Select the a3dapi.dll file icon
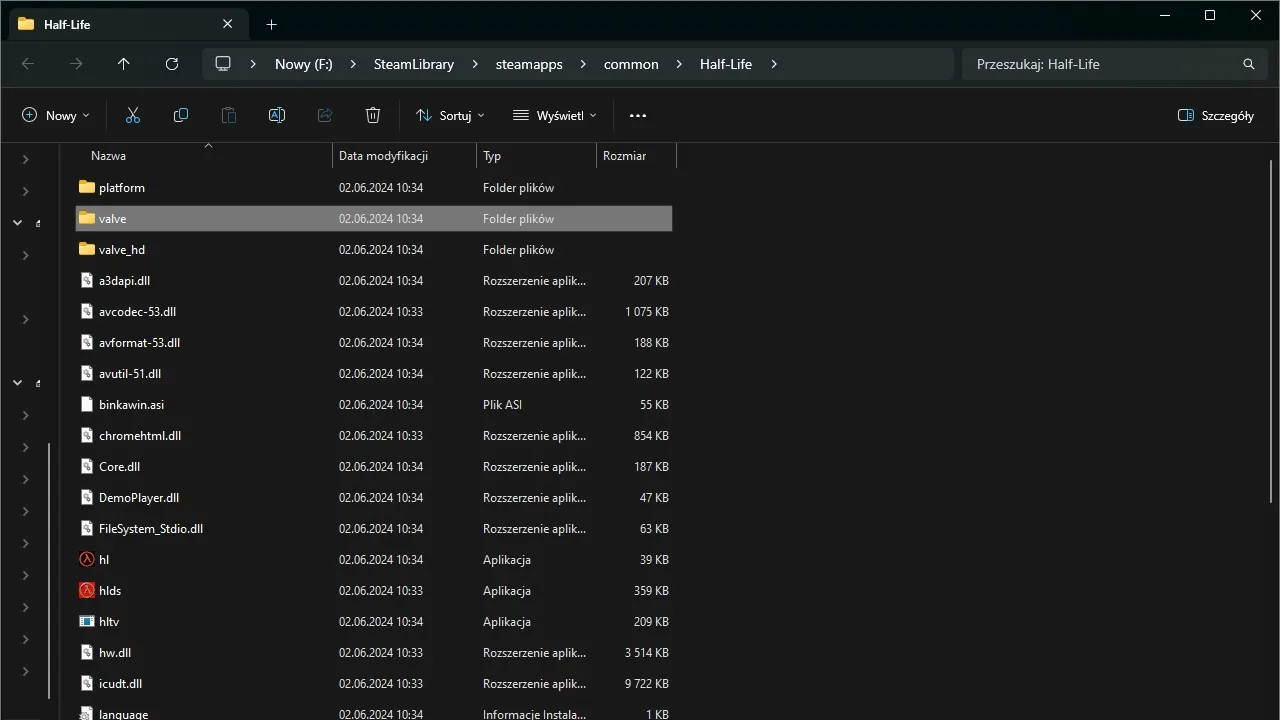1280x720 pixels. (87, 281)
